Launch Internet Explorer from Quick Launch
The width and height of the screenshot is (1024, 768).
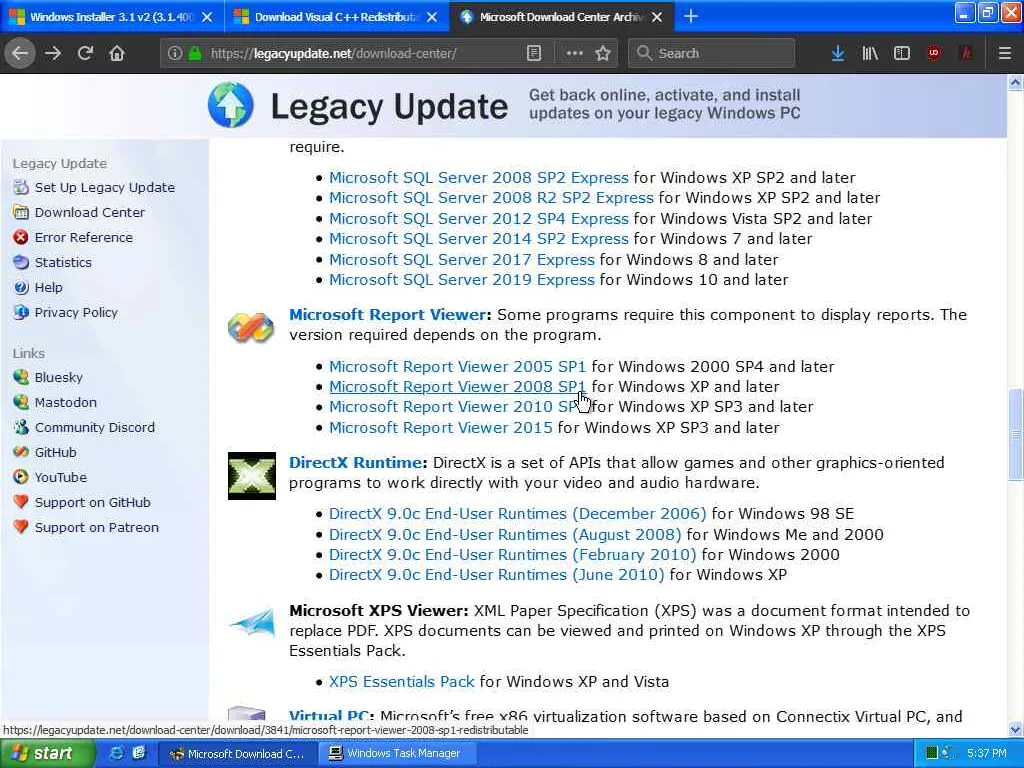(116, 753)
